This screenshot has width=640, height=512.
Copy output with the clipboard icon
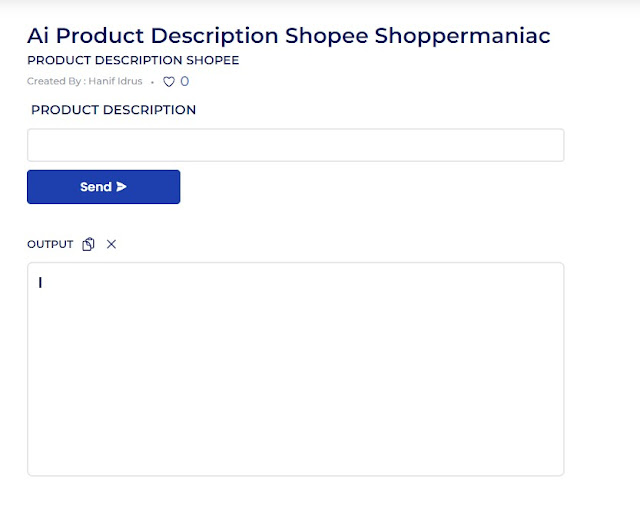tap(88, 244)
